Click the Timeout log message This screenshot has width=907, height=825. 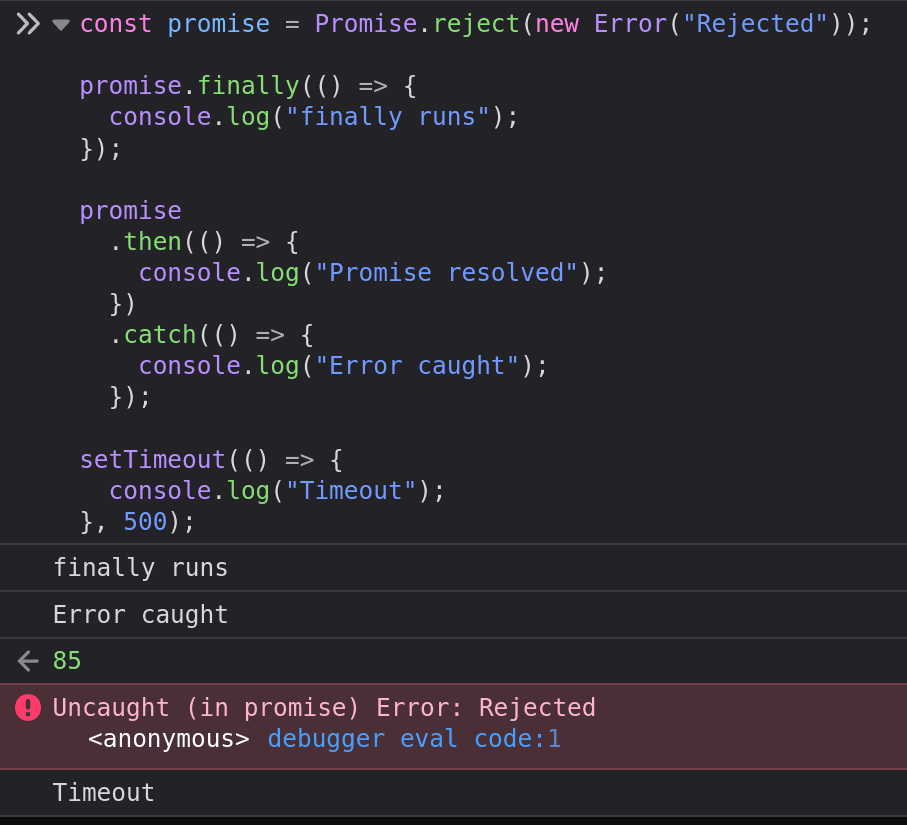pos(103,792)
